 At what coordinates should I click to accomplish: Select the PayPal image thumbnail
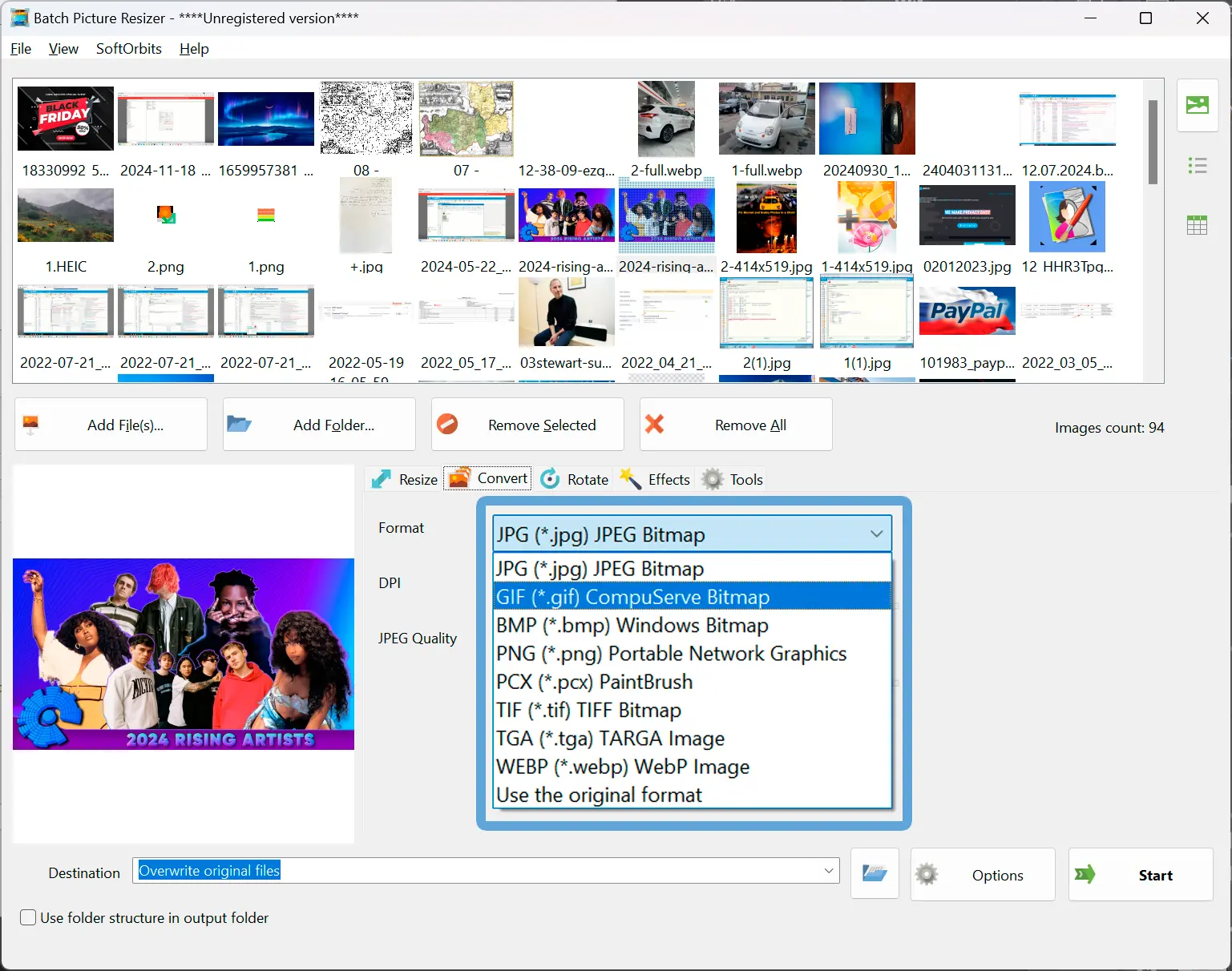[x=967, y=311]
